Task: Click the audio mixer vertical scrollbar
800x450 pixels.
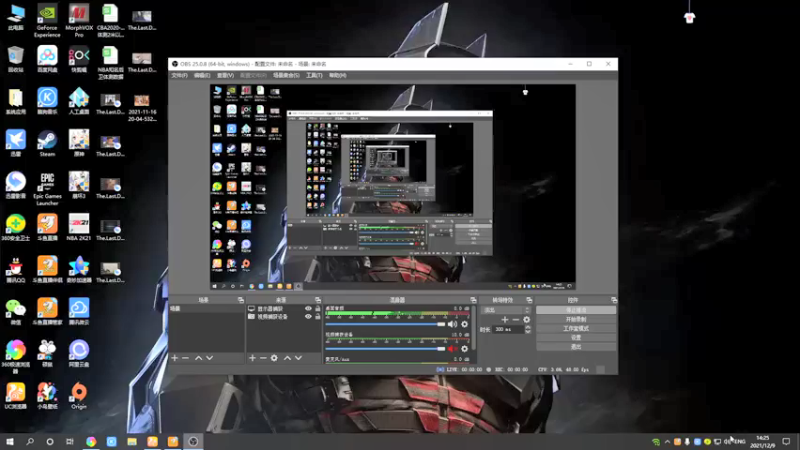Action: point(474,329)
